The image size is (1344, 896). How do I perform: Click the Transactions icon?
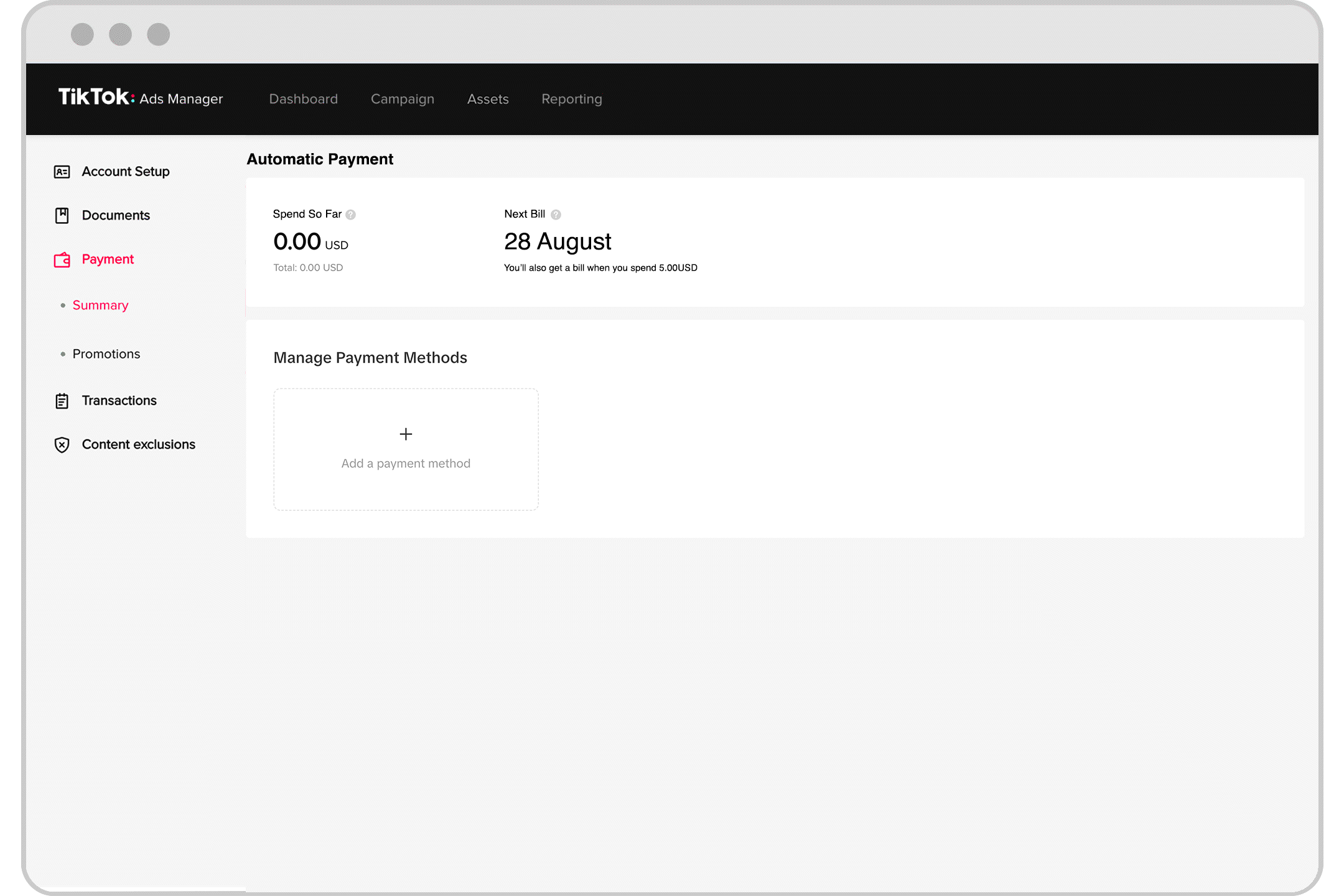click(x=62, y=400)
